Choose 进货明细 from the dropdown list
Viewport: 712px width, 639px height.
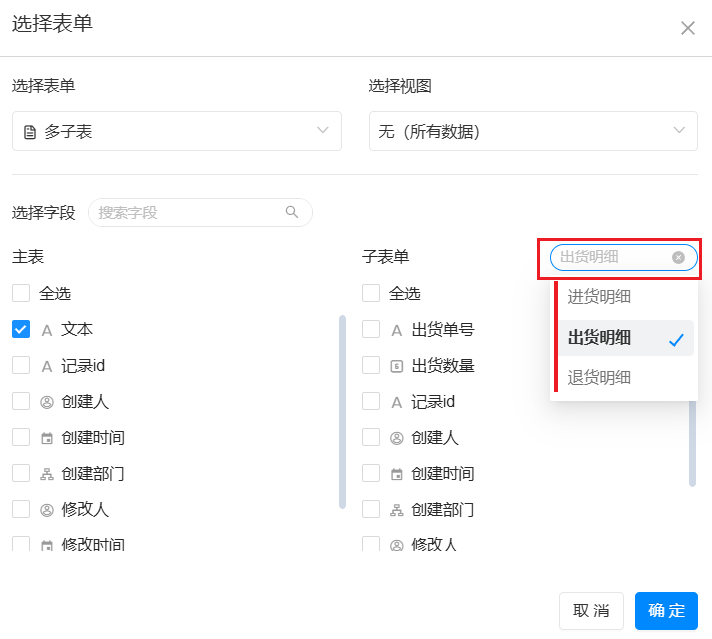[600, 296]
